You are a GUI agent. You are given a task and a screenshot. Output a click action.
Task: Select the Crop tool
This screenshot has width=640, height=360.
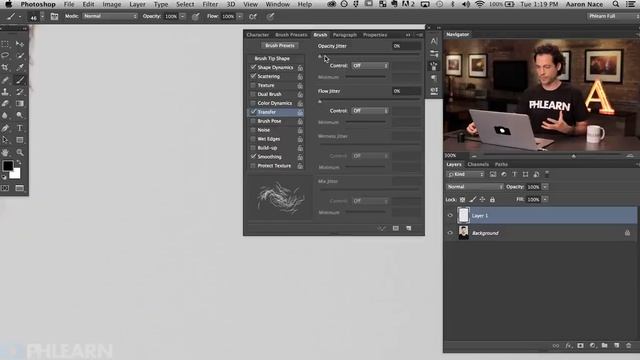5,67
